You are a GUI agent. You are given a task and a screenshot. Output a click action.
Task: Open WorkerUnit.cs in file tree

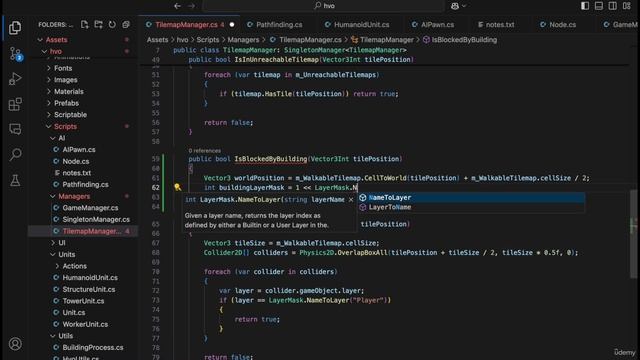point(85,324)
